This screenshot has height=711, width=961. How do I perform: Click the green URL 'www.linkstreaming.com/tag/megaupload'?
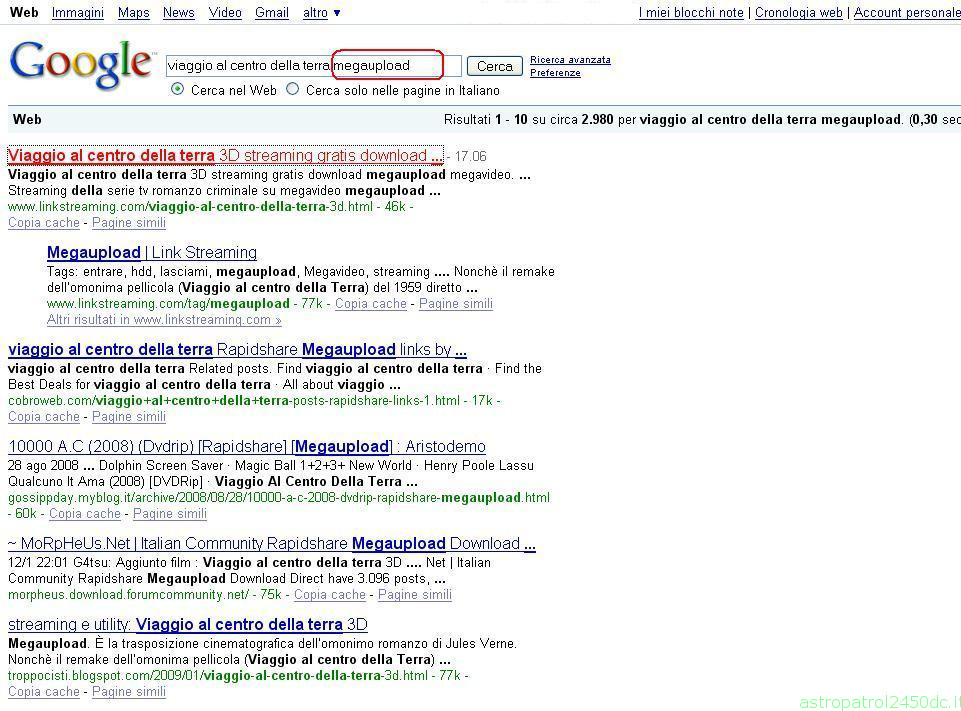pyautogui.click(x=169, y=304)
